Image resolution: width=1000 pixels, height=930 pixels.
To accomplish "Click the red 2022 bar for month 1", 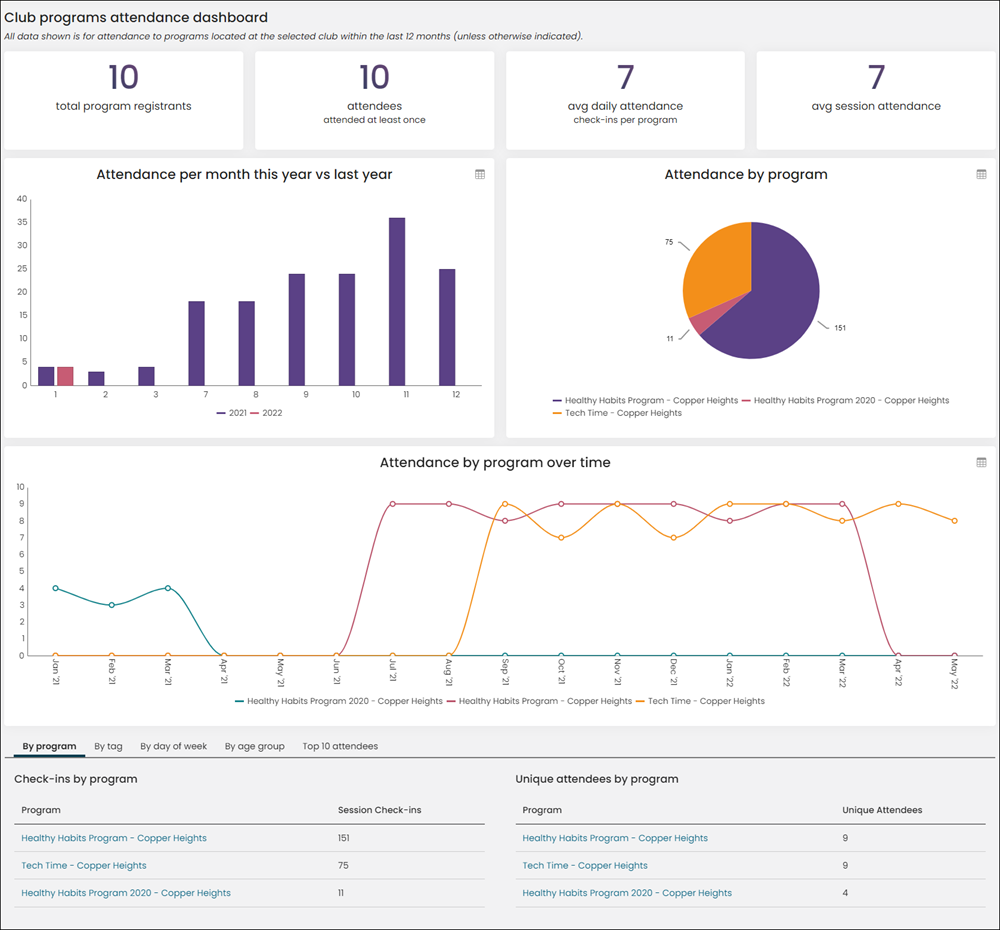I will coord(65,376).
